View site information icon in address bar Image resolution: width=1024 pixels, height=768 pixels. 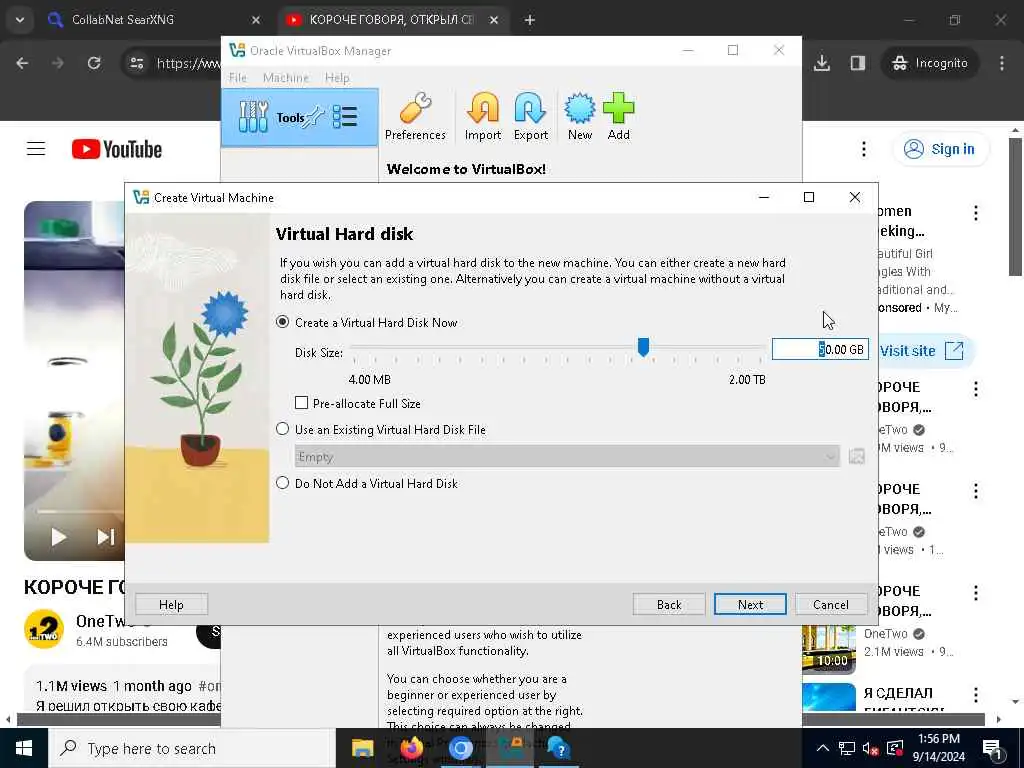136,63
